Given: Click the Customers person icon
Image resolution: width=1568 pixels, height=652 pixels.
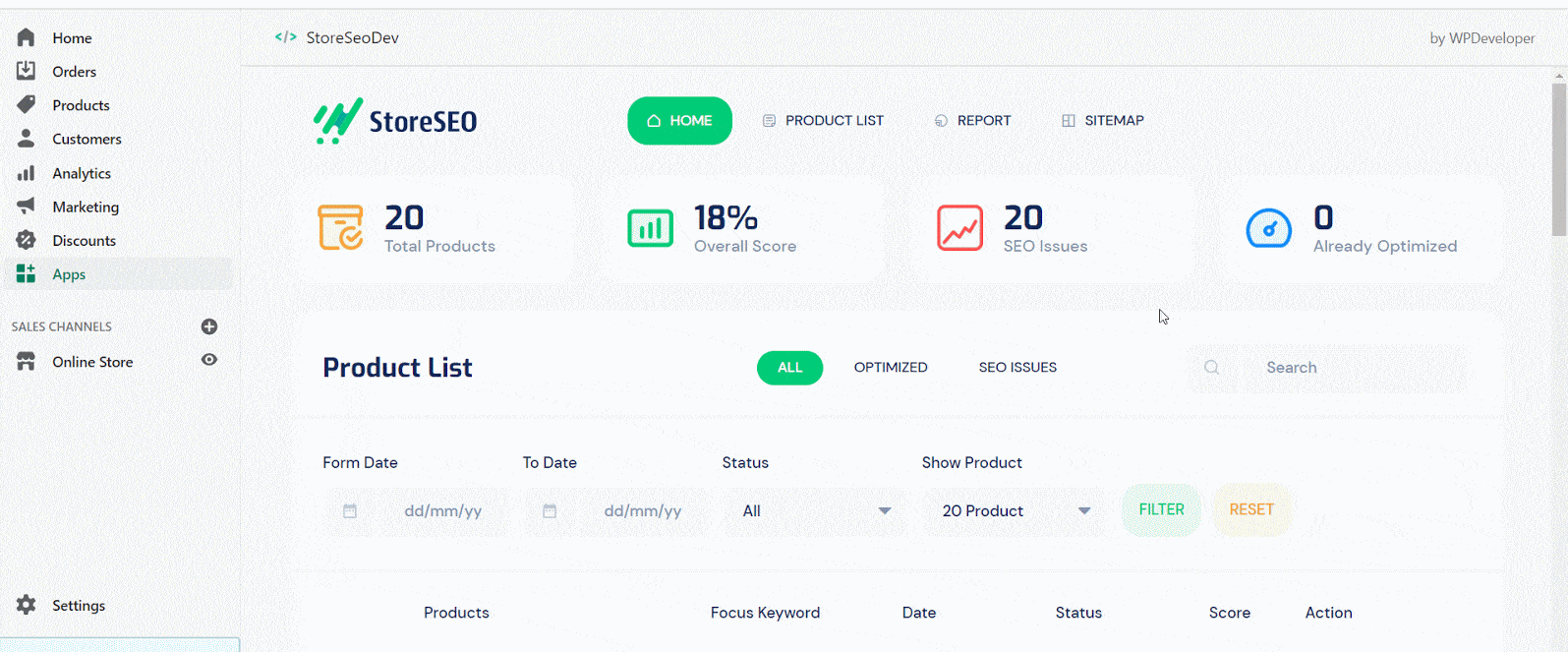Looking at the screenshot, I should [26, 139].
